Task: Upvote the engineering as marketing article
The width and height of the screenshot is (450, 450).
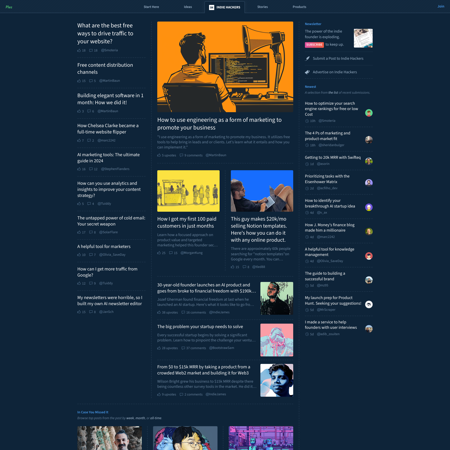Action: [159, 155]
